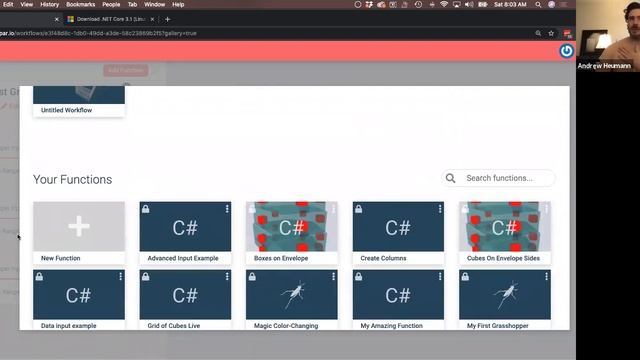Click the Your Functions heading
This screenshot has width=640, height=360.
pos(72,180)
